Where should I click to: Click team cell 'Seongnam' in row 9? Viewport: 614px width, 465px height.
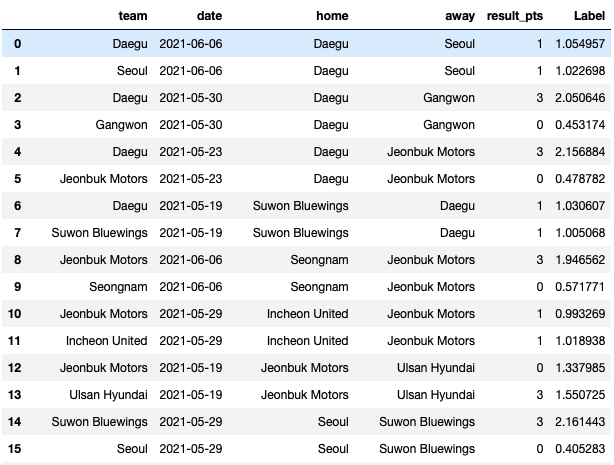118,288
